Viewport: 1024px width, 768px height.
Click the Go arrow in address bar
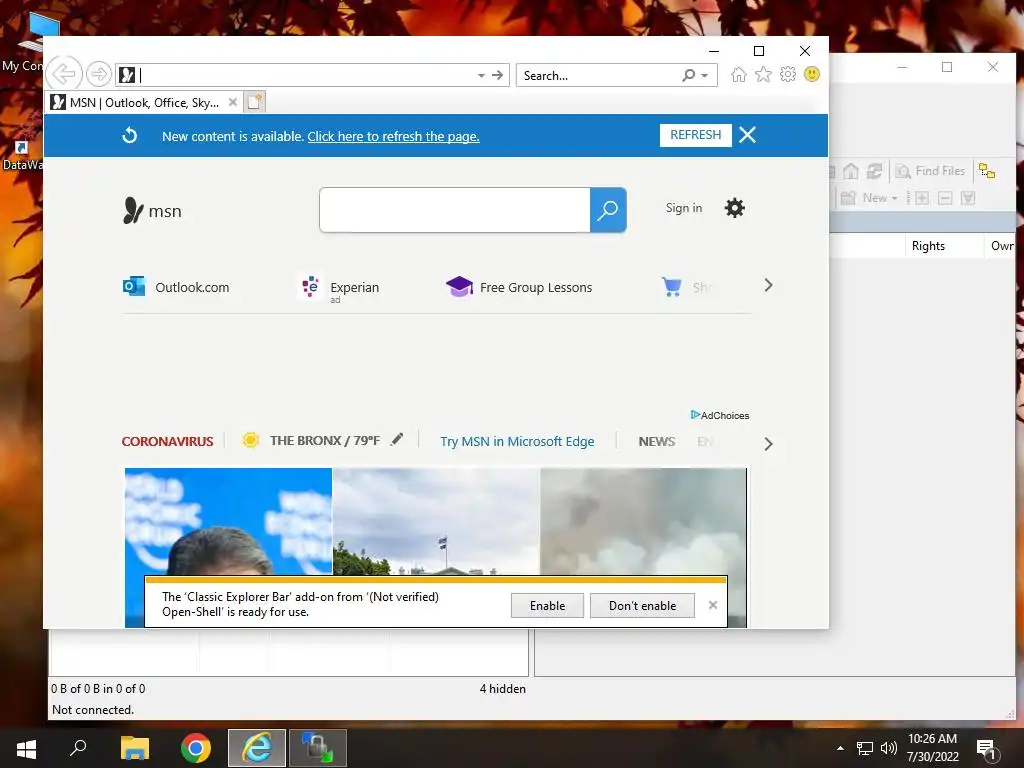coord(498,75)
